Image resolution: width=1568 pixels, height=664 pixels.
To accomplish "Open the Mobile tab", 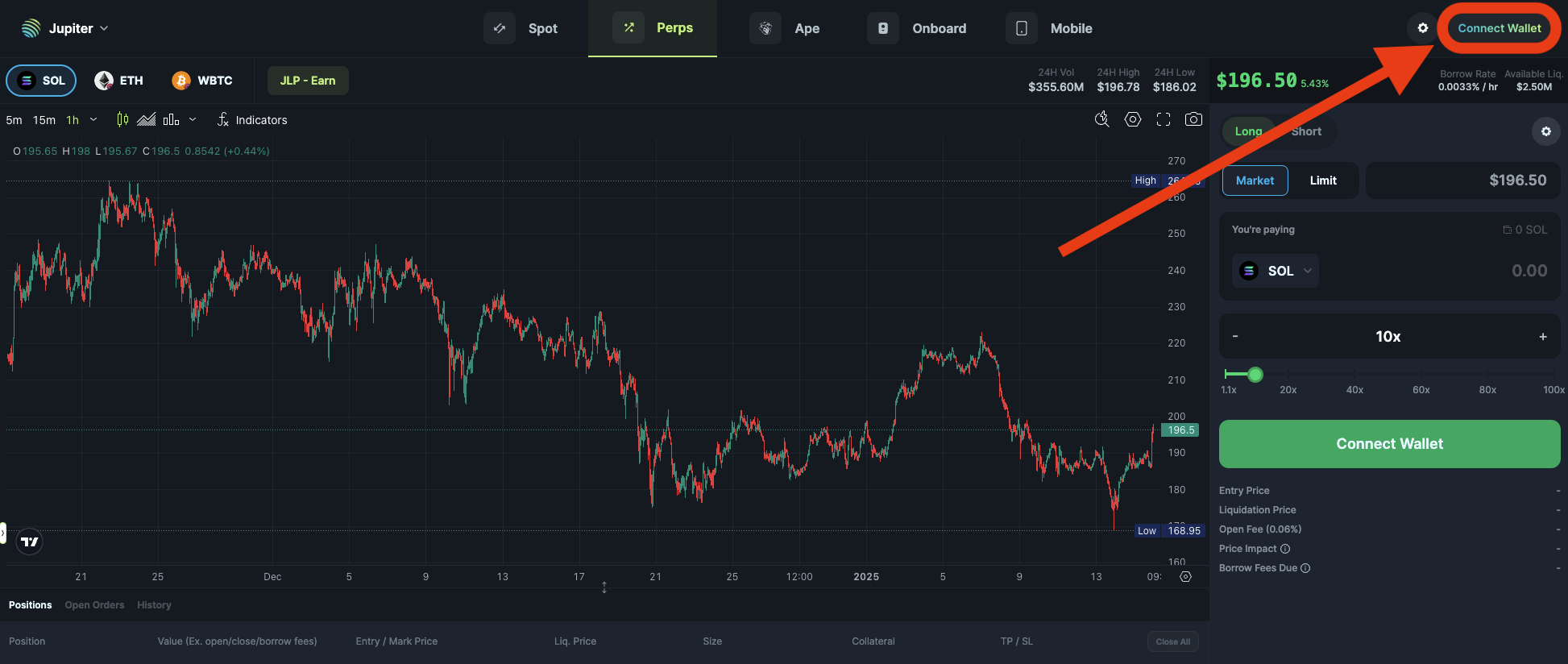I will pyautogui.click(x=1049, y=28).
